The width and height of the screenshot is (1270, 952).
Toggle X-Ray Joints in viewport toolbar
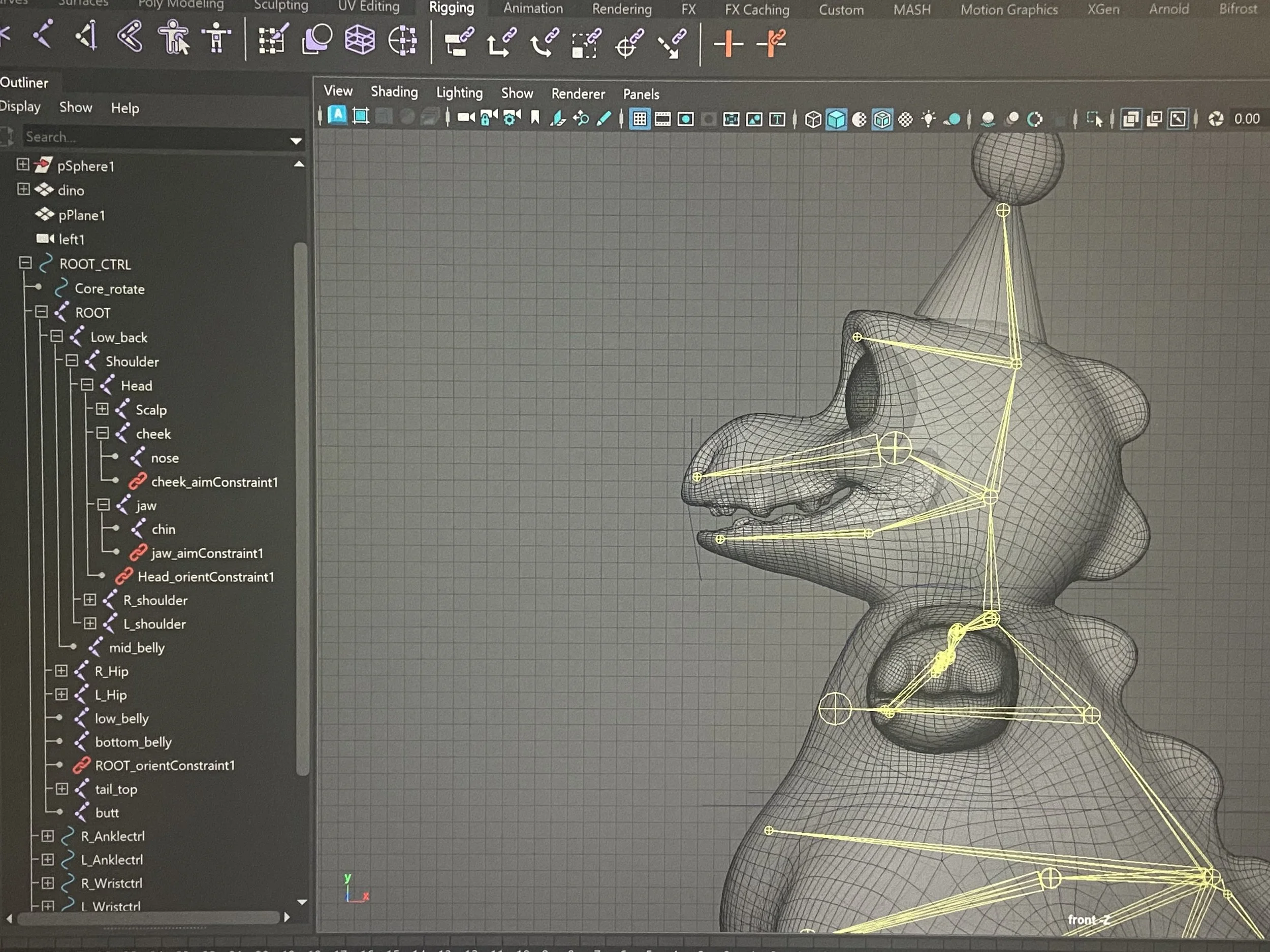pyautogui.click(x=1178, y=119)
